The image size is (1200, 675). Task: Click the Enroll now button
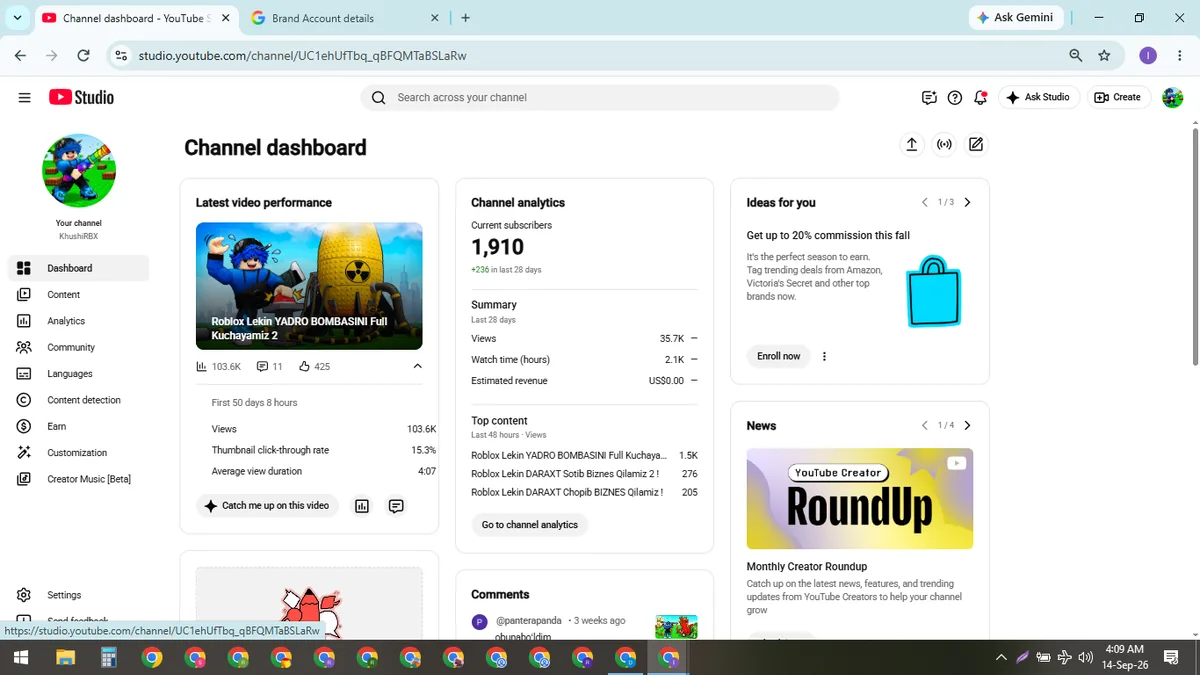click(x=779, y=356)
